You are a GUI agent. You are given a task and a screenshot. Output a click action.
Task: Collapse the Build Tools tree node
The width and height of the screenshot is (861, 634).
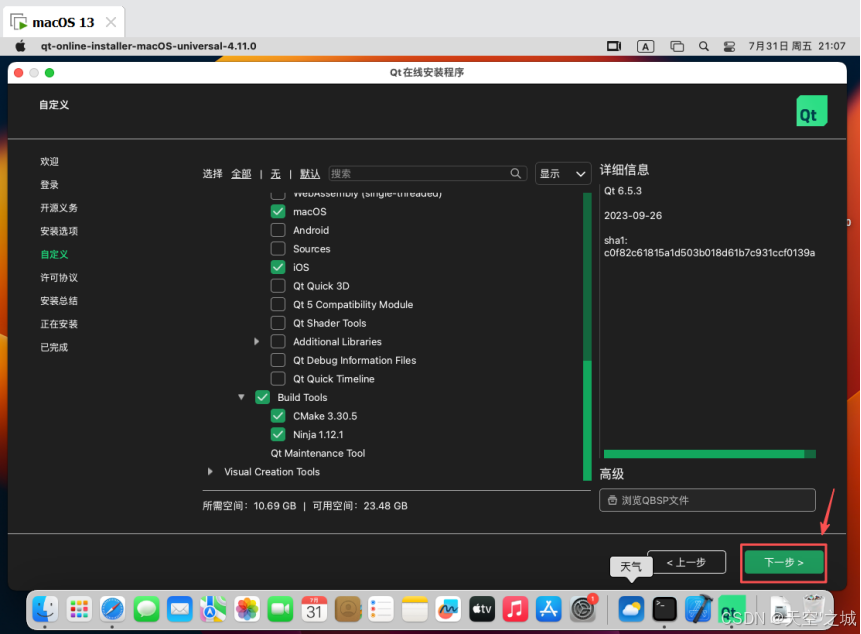coord(241,397)
